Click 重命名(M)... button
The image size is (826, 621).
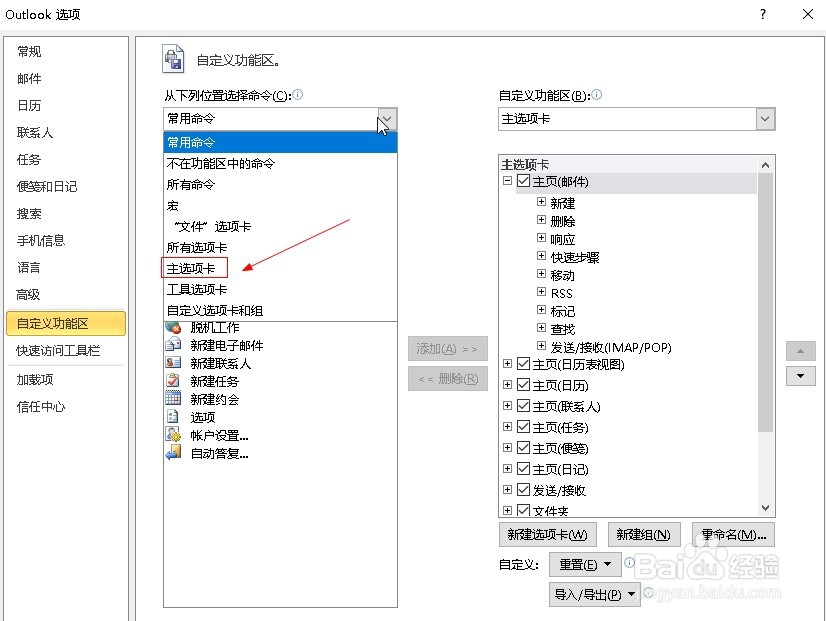pos(733,535)
